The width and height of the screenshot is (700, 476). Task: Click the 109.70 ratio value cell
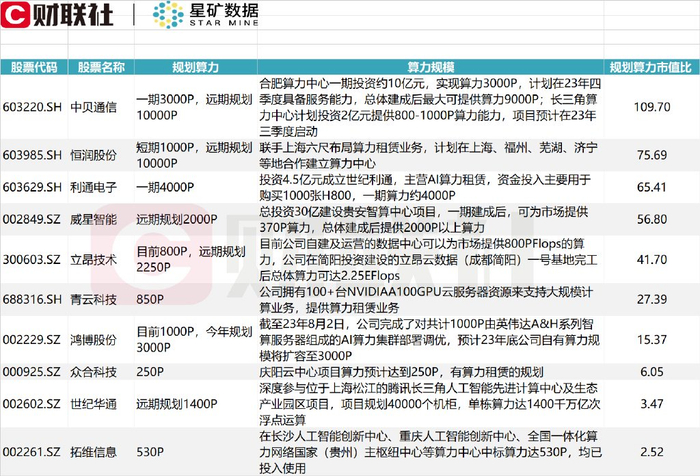652,107
